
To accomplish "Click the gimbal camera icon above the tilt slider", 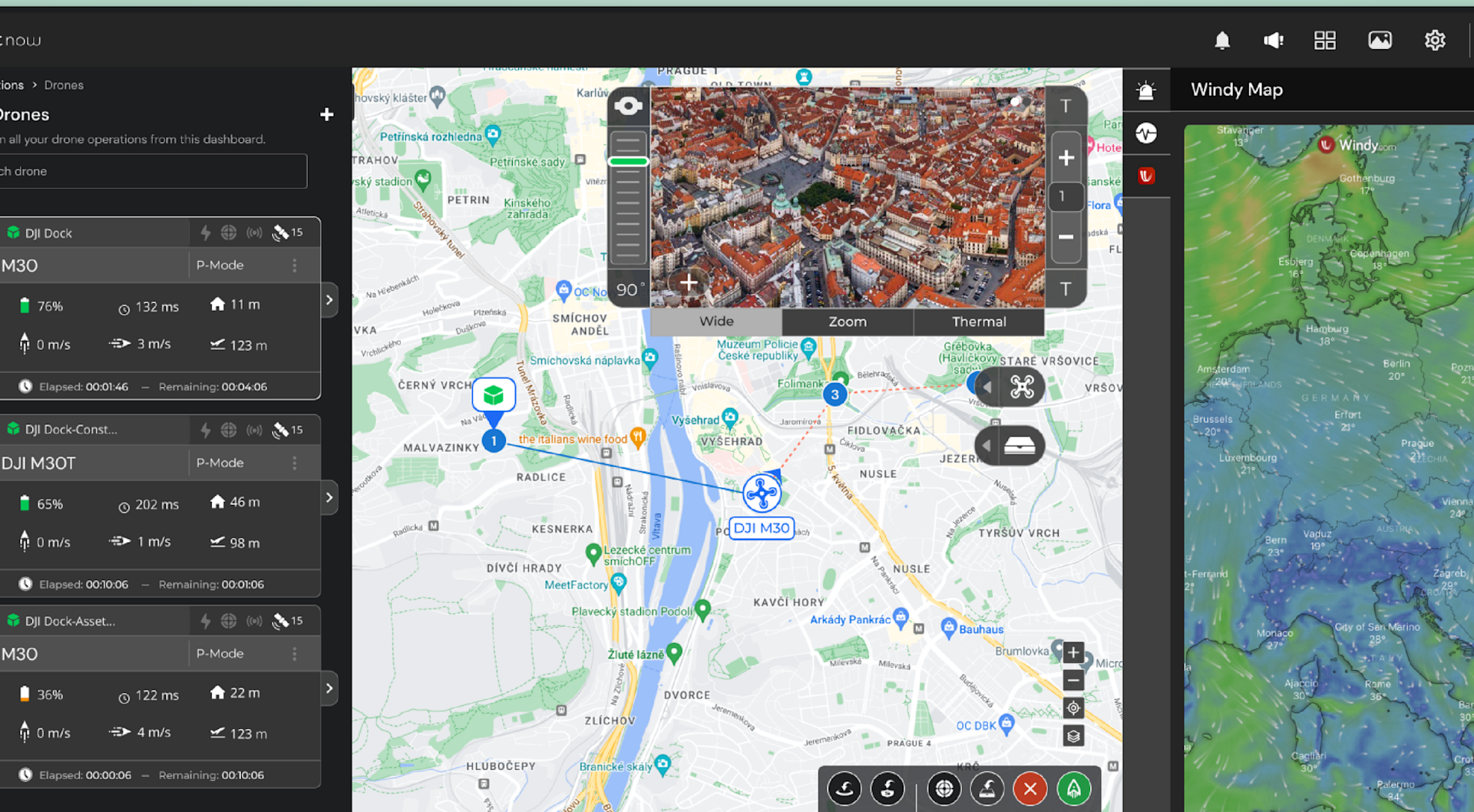I will [x=628, y=106].
